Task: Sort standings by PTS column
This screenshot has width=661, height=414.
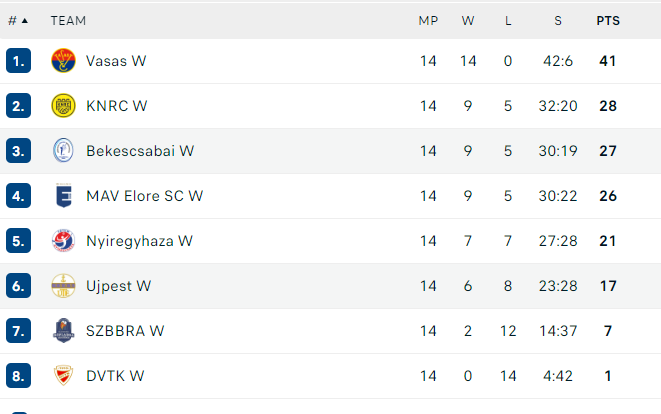Action: (x=607, y=20)
